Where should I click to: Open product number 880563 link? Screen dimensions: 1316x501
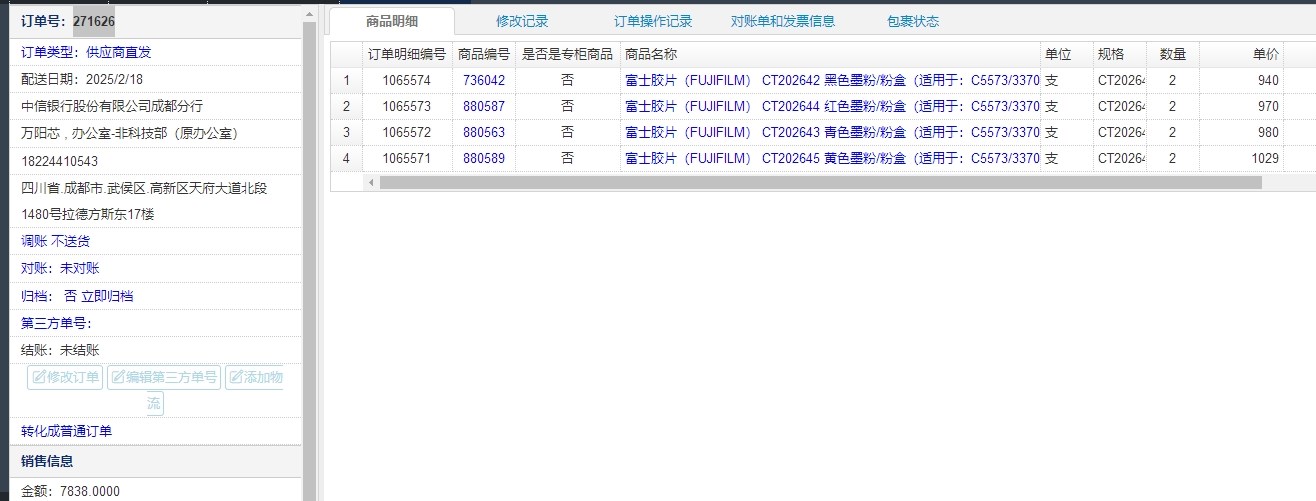click(x=484, y=132)
